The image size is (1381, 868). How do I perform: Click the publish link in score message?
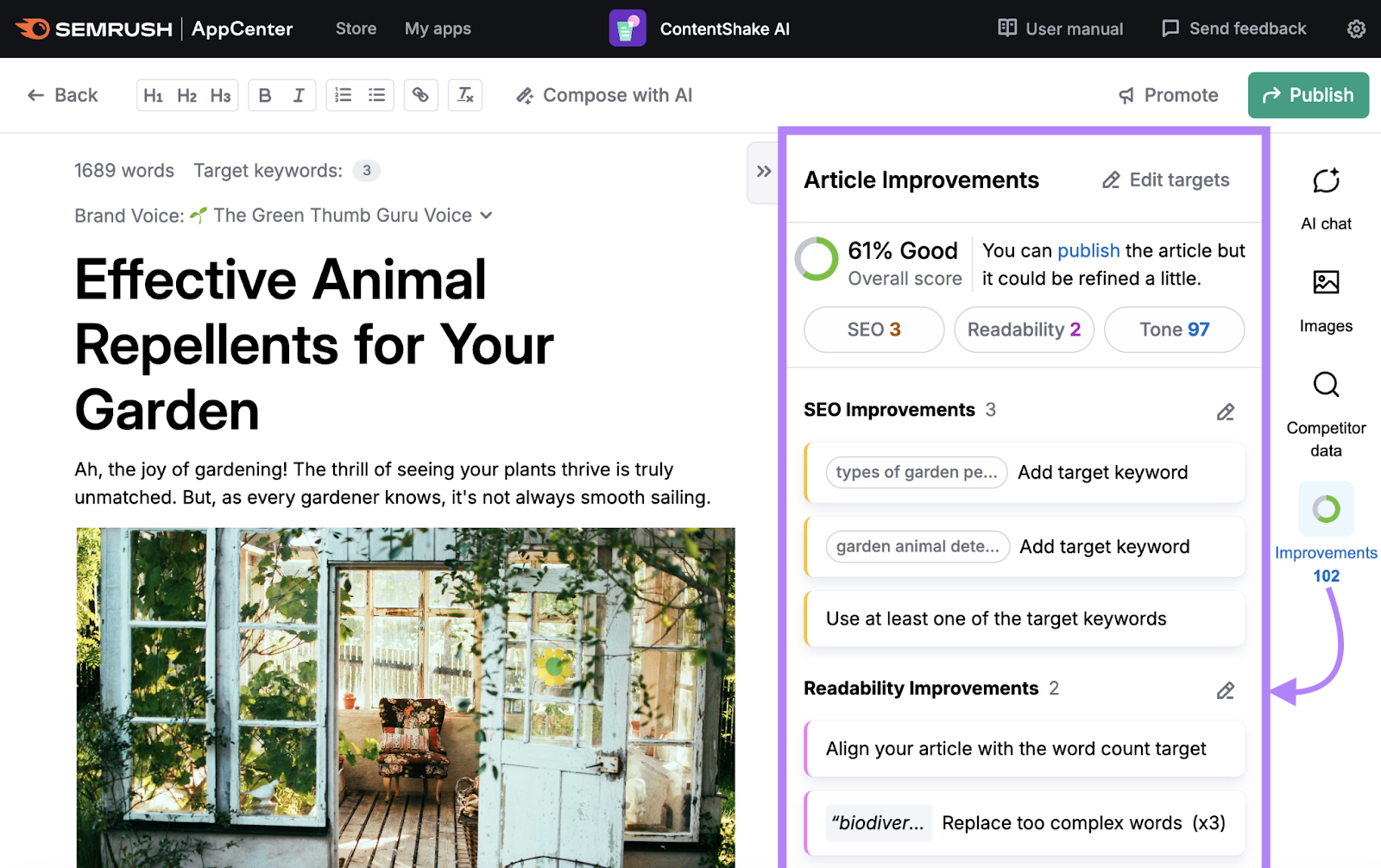(x=1088, y=250)
